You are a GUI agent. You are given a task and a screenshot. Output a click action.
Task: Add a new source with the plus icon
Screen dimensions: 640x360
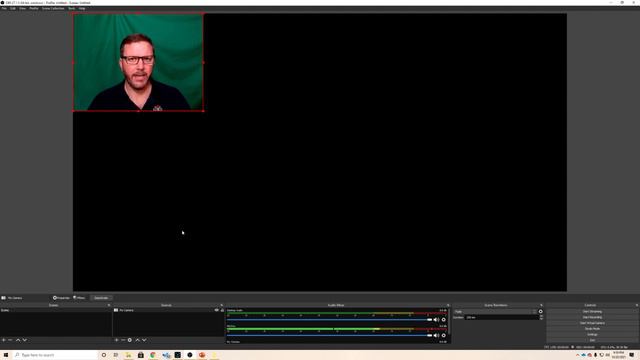coord(116,340)
